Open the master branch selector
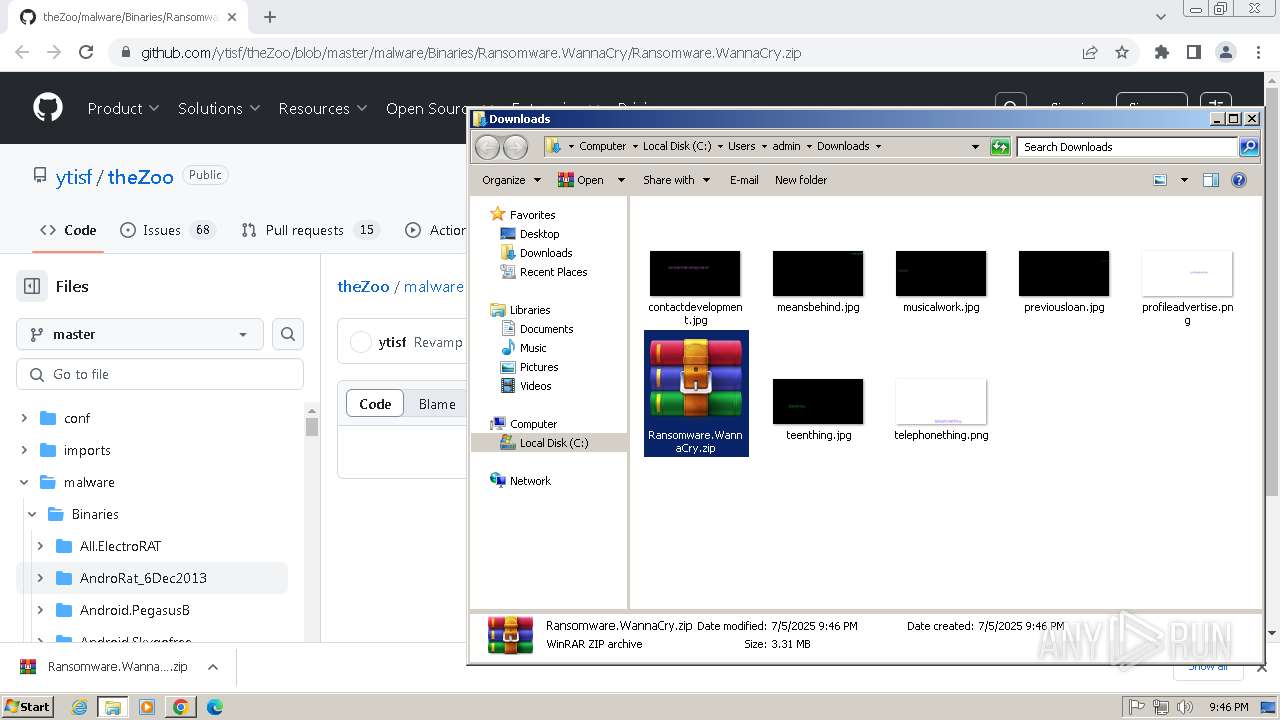 point(140,334)
